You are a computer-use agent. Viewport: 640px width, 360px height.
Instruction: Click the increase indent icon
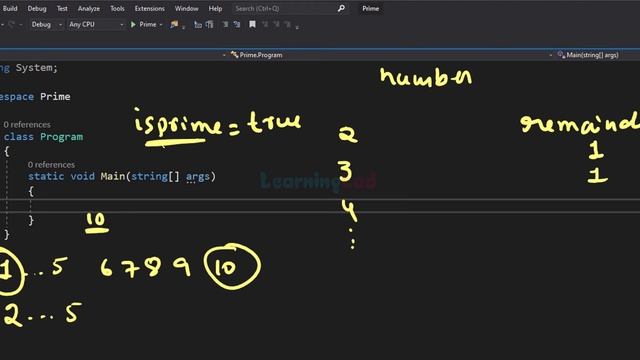[237, 24]
